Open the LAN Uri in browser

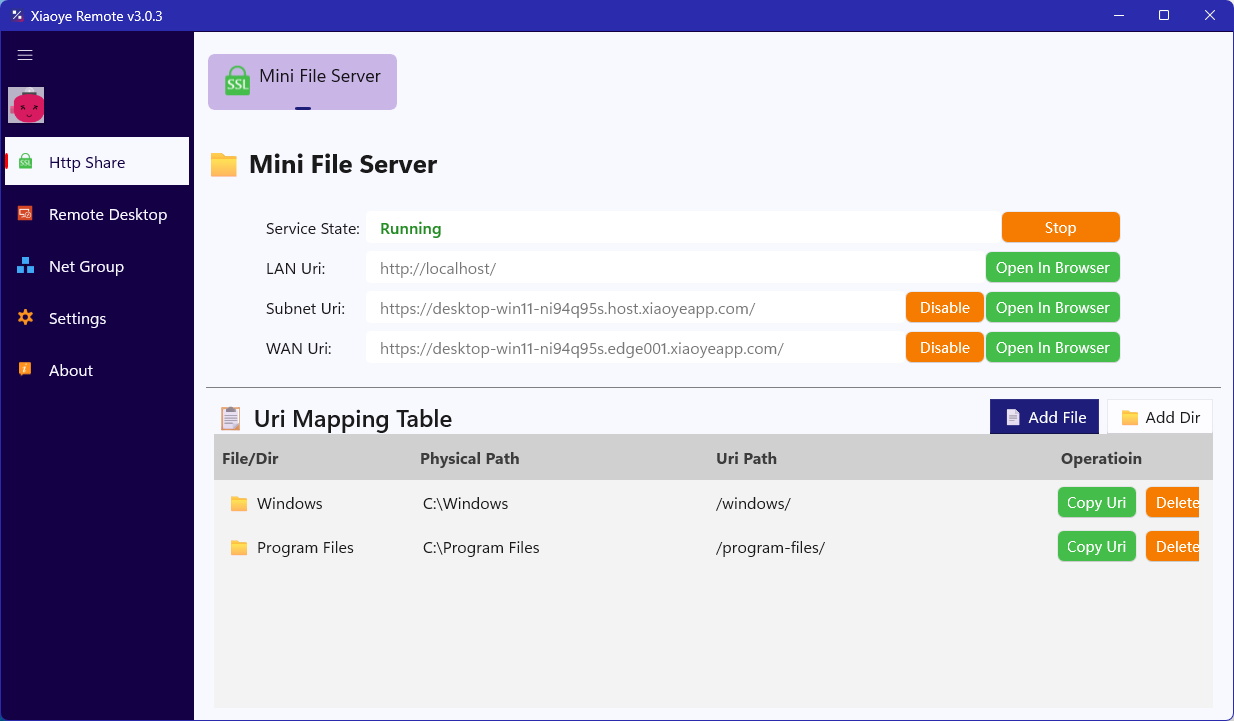pos(1052,267)
